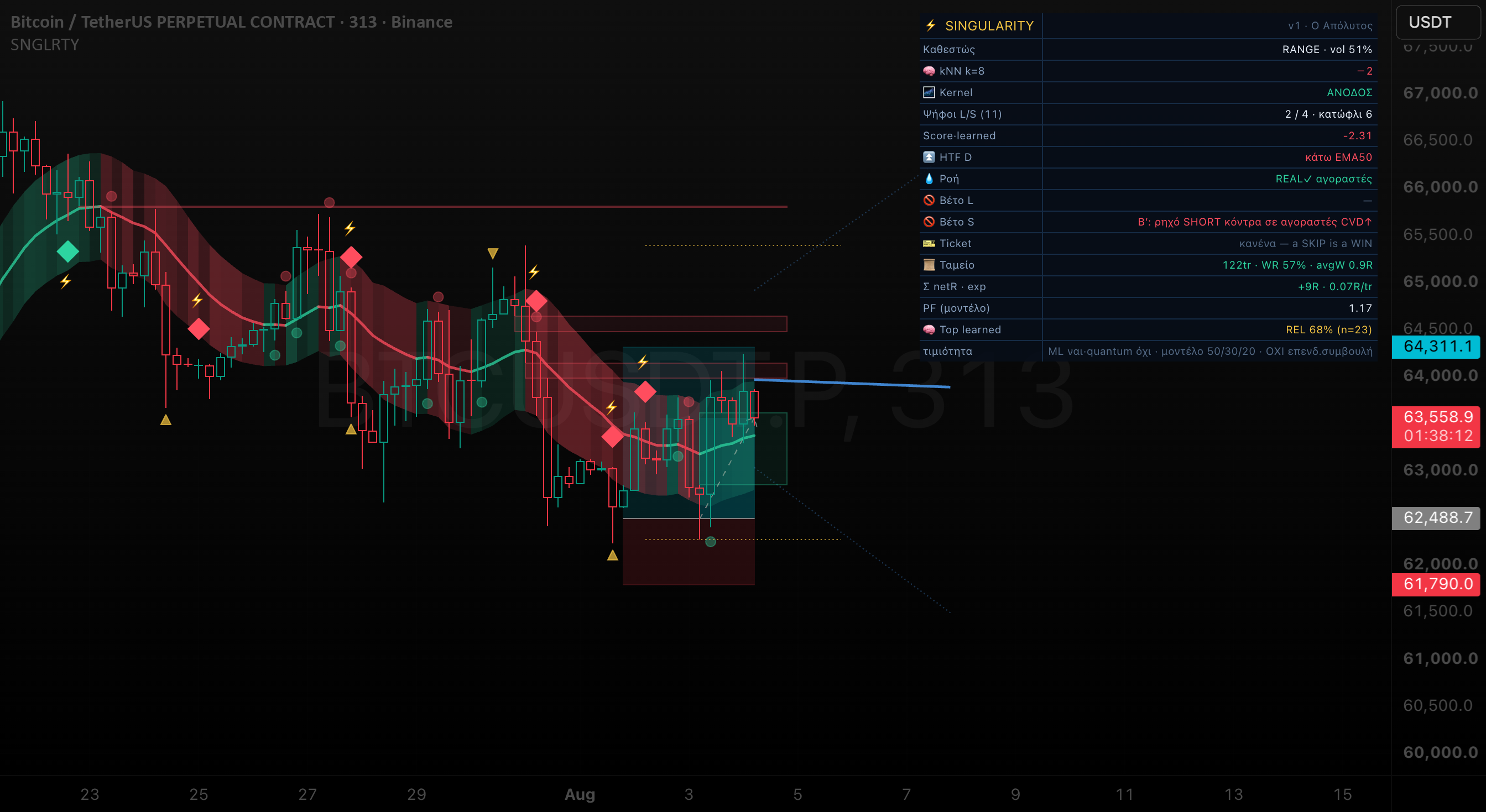Click the 'Aug' label on the time axis
This screenshot has width=1486, height=812.
580,795
